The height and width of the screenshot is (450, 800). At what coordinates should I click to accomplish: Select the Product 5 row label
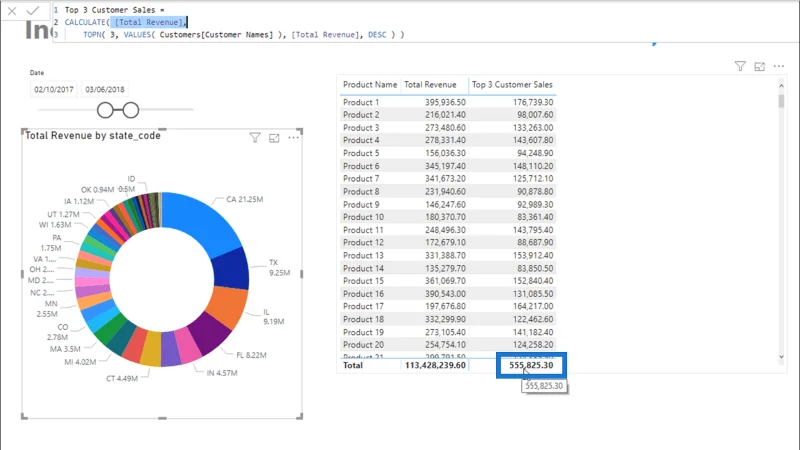point(361,153)
